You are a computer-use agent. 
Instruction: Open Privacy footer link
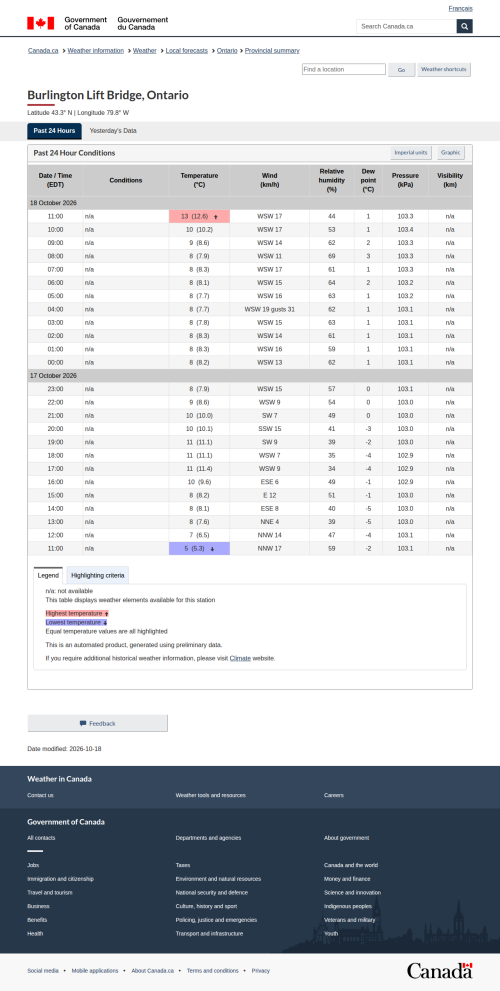(260, 971)
